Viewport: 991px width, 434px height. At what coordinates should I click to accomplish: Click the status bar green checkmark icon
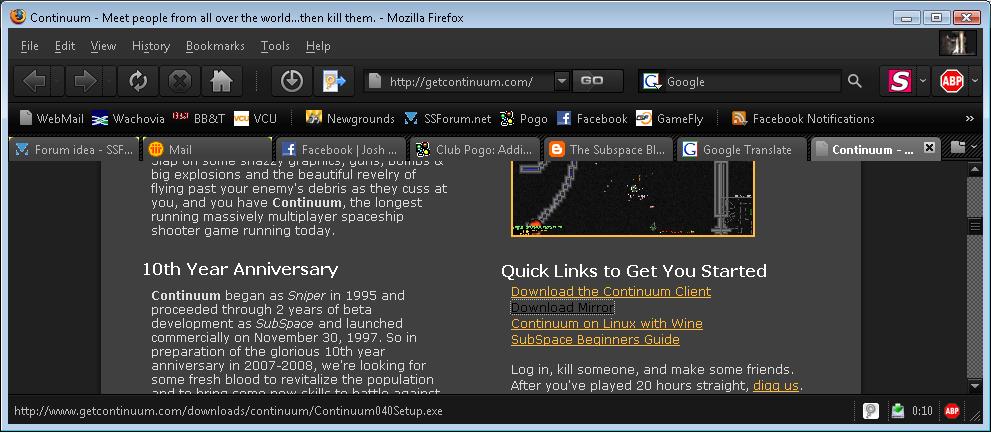point(897,411)
